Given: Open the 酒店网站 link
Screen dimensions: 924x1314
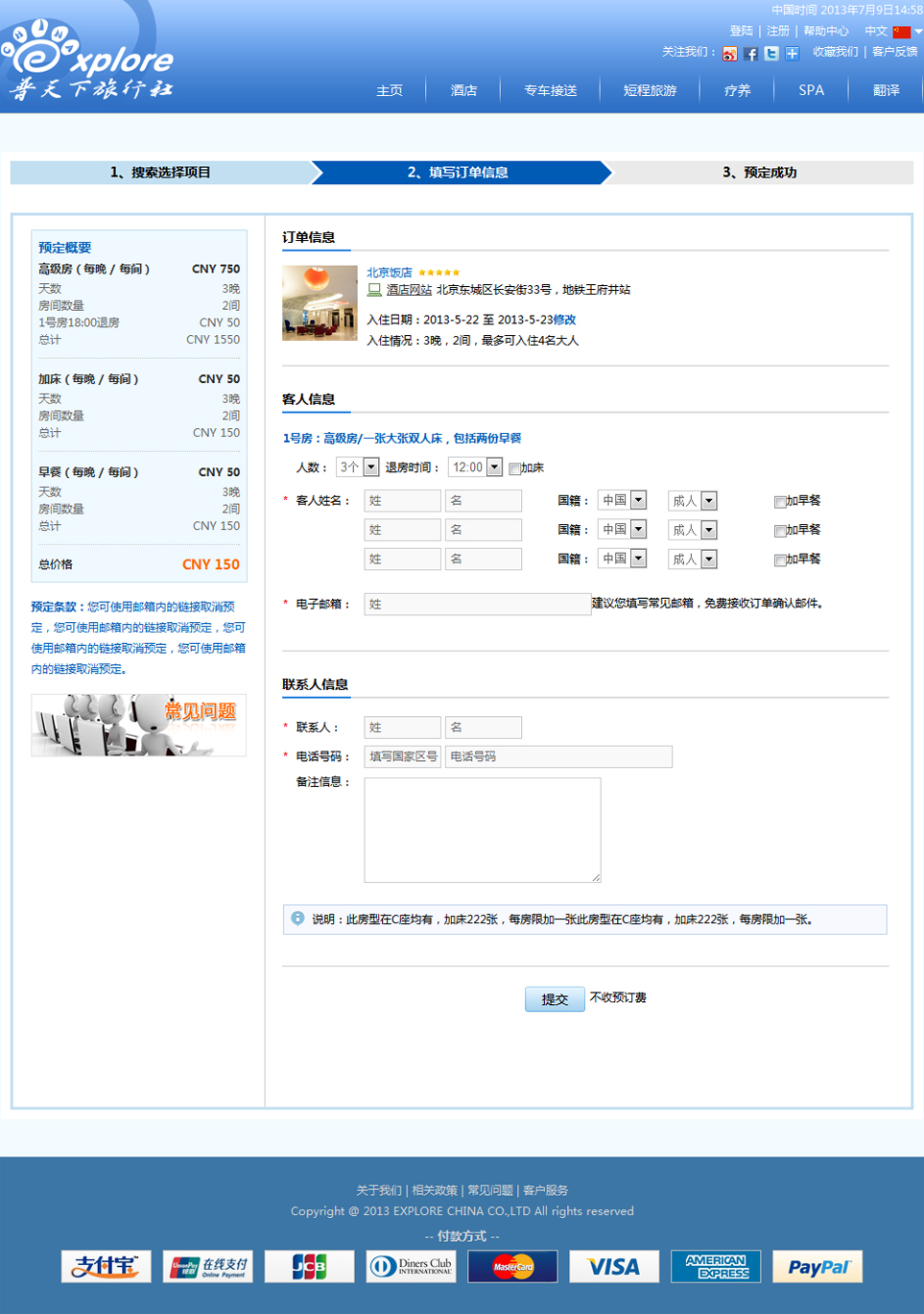Looking at the screenshot, I should point(409,289).
